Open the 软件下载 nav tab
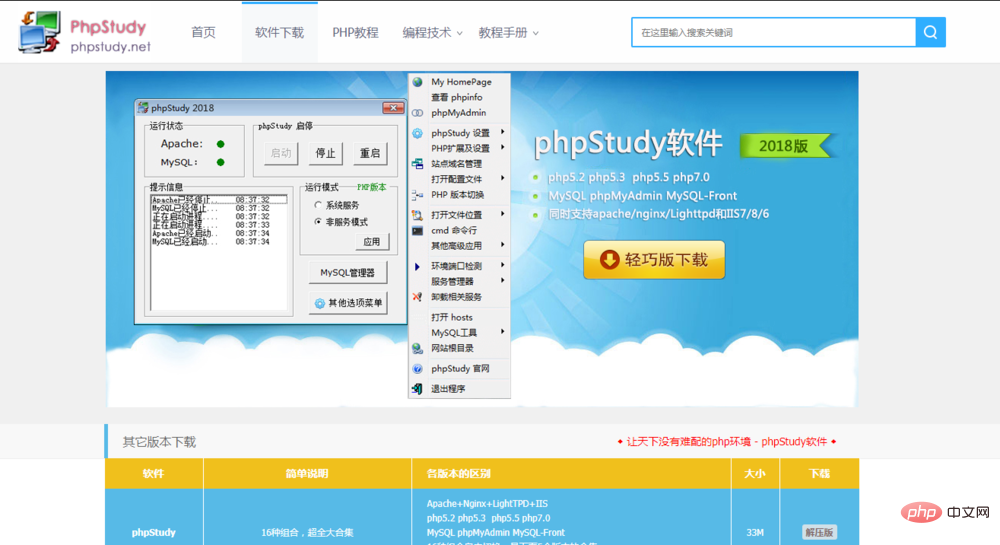1000x545 pixels. click(279, 33)
